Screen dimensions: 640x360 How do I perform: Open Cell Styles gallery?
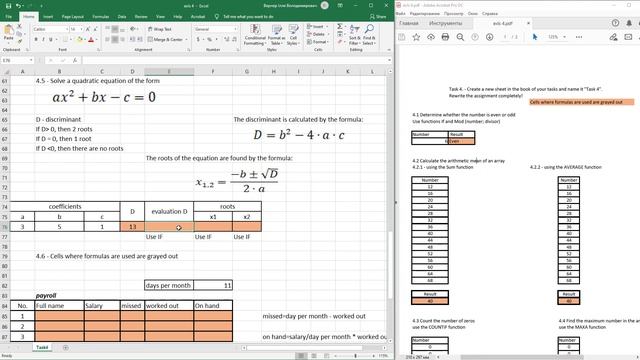(293, 35)
